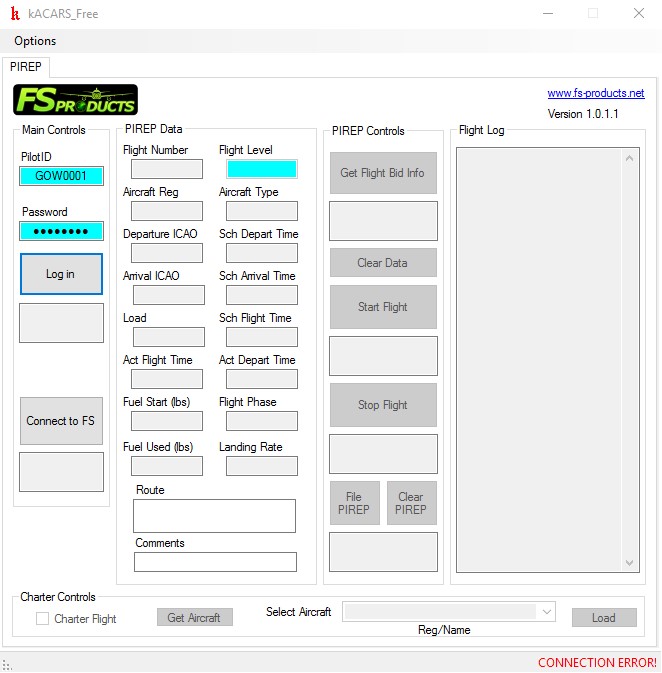Viewport: 662px width, 673px height.
Task: Click inside the Route text box
Action: [215, 516]
